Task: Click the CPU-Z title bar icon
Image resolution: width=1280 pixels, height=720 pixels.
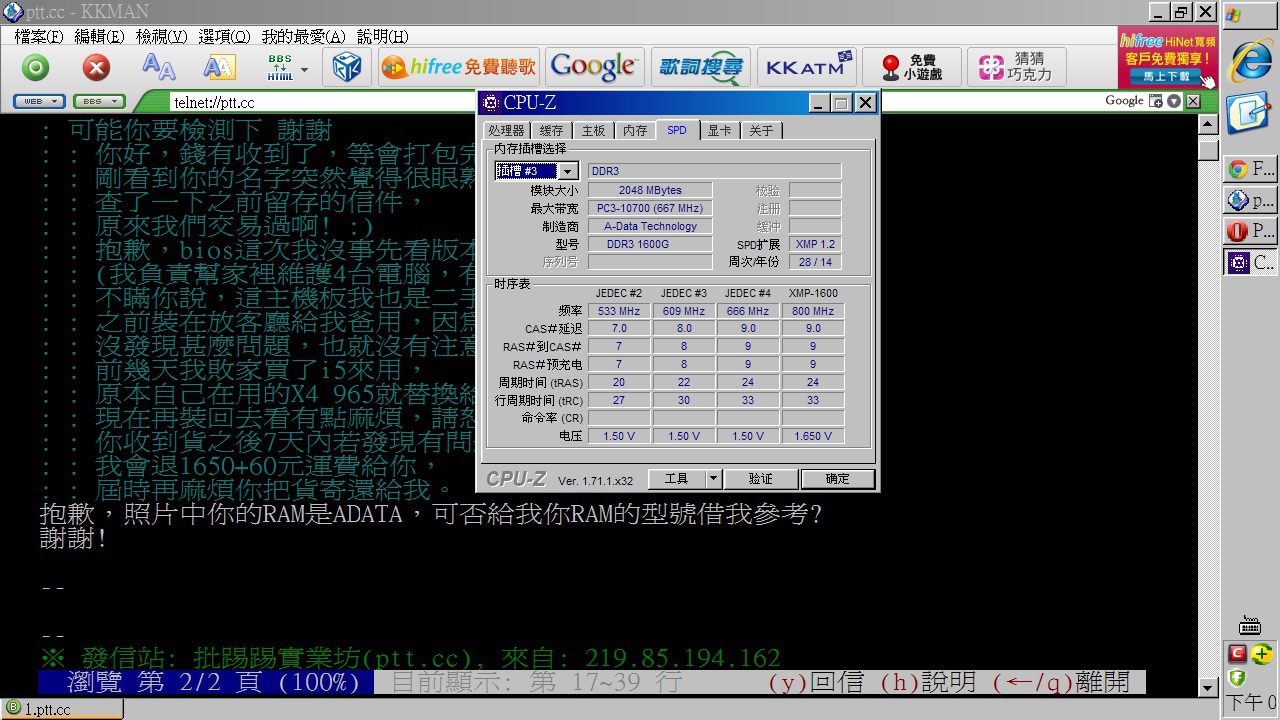Action: pyautogui.click(x=490, y=102)
